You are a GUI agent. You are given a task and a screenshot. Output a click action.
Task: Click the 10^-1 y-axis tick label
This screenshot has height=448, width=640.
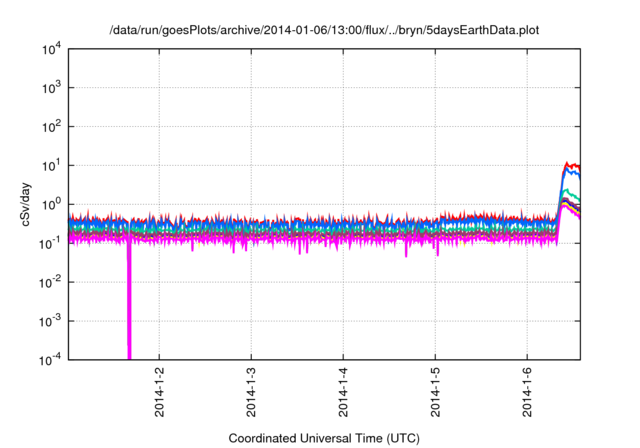click(x=50, y=244)
